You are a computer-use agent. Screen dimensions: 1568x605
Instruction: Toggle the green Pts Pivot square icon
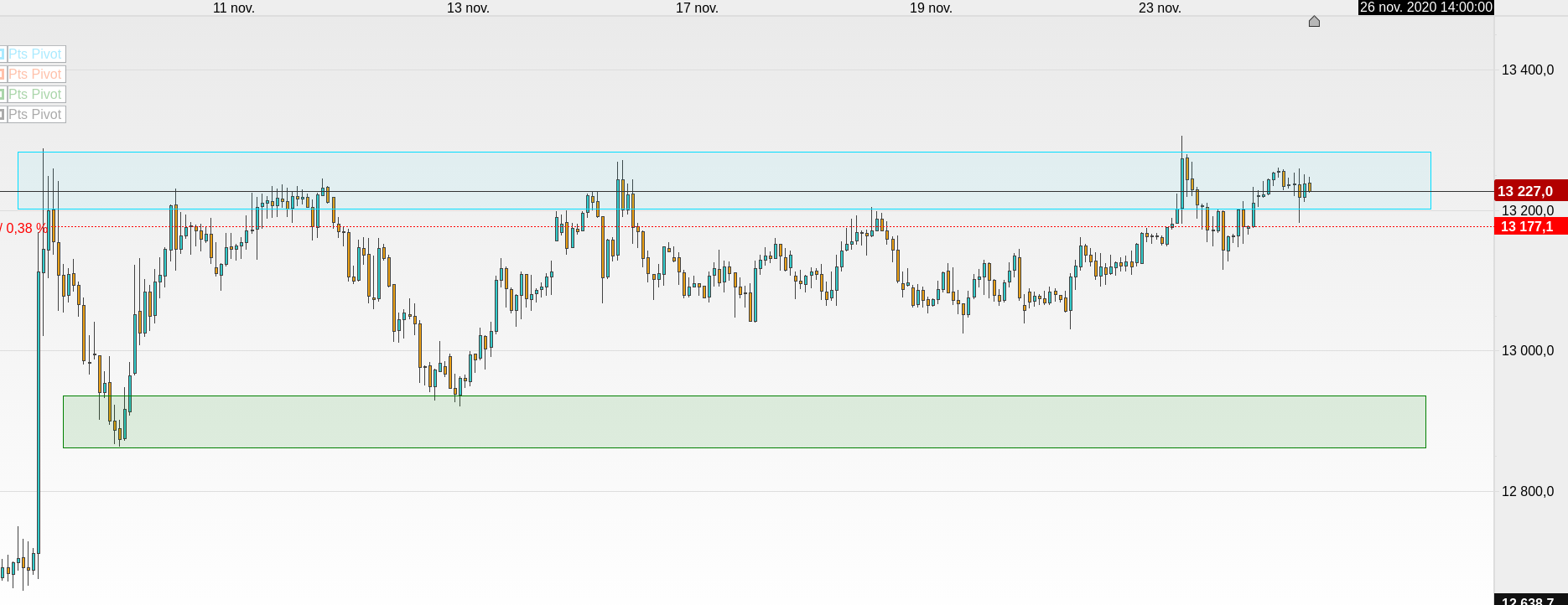(x=3, y=95)
